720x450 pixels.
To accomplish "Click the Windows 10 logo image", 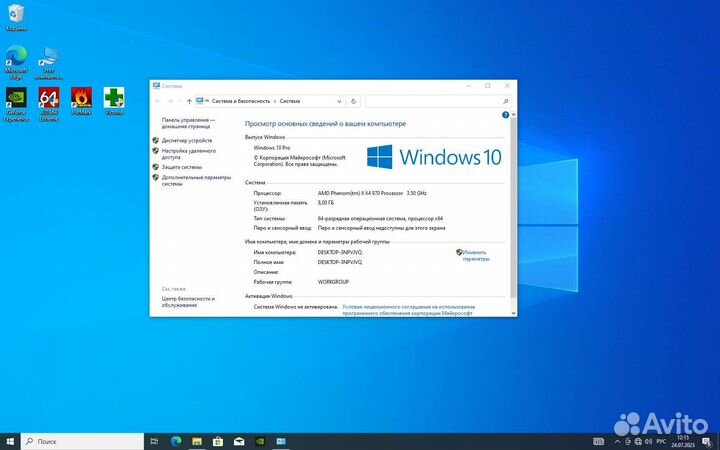I will coord(434,157).
